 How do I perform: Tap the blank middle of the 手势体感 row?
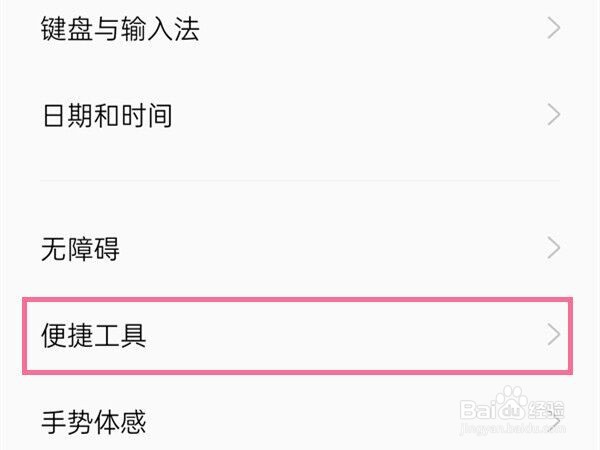320,422
